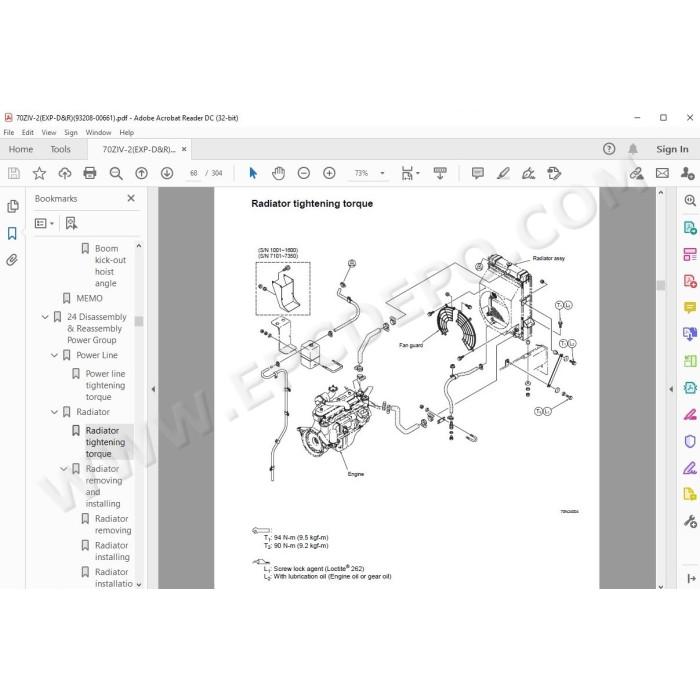Image resolution: width=700 pixels, height=700 pixels.
Task: Click the bookmarks panel scrollbar thumb
Action: [139, 321]
